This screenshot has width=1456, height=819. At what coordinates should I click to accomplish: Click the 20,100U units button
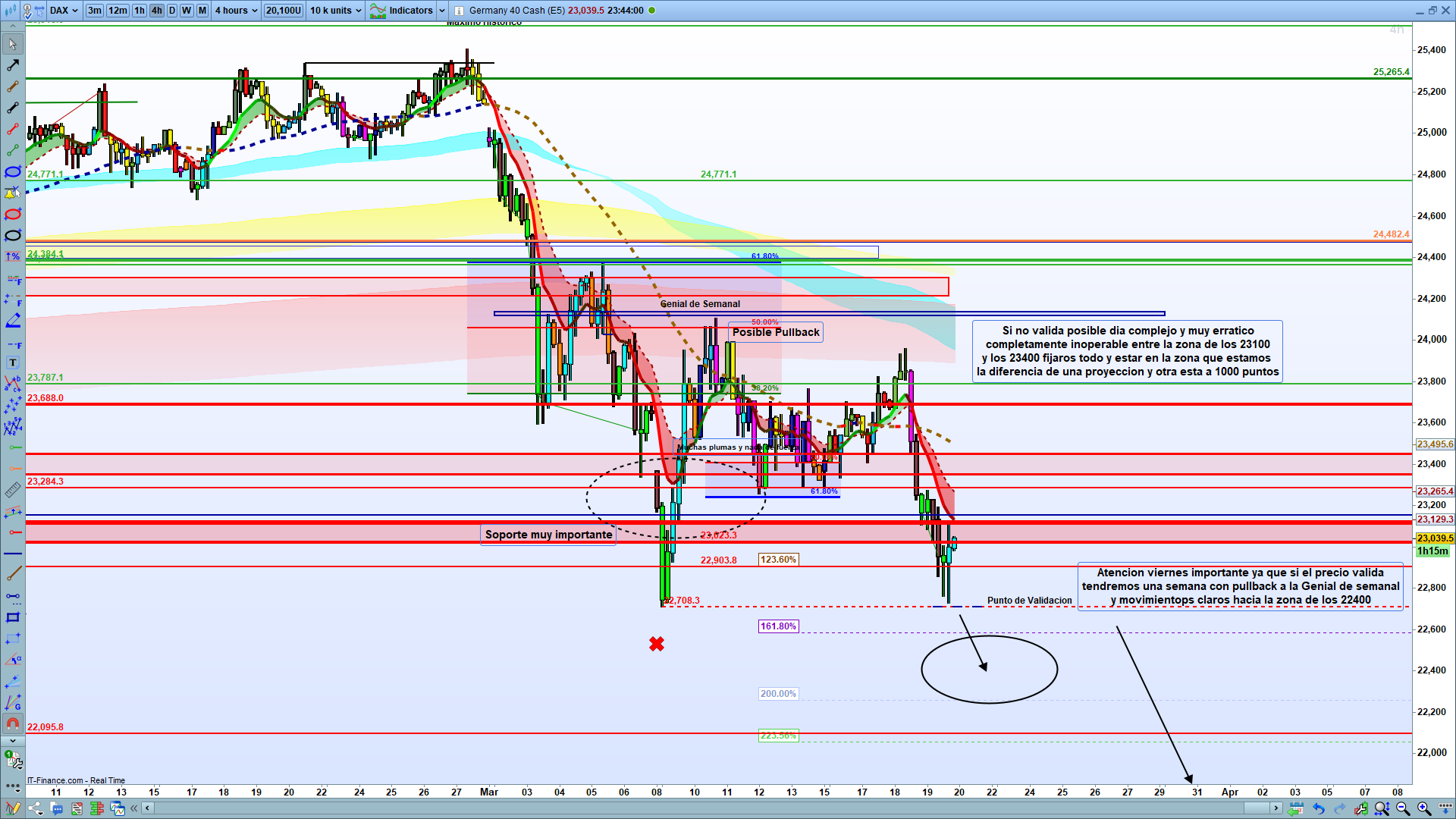tap(284, 11)
